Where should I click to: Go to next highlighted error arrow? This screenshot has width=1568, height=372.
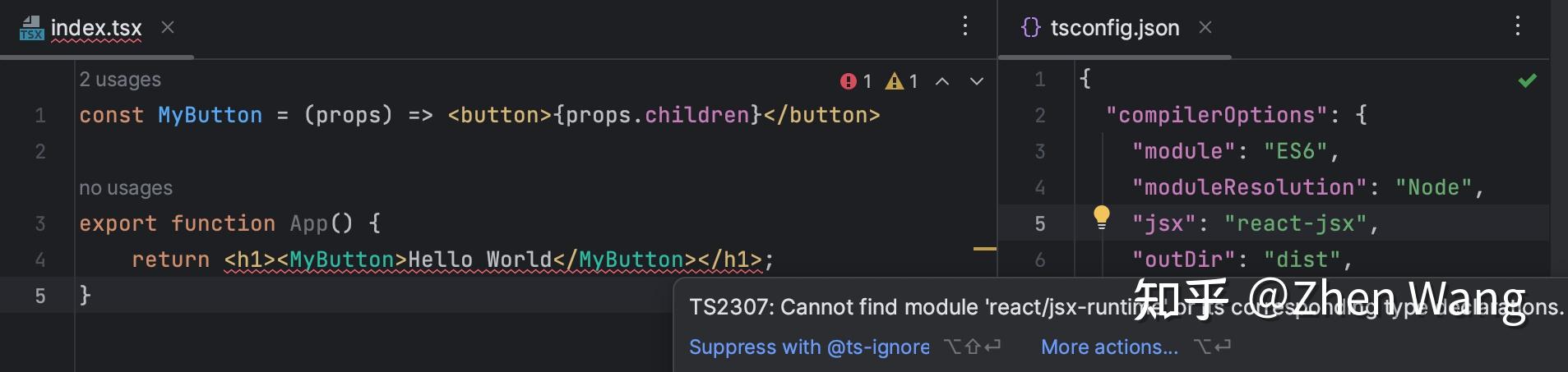coord(977,81)
